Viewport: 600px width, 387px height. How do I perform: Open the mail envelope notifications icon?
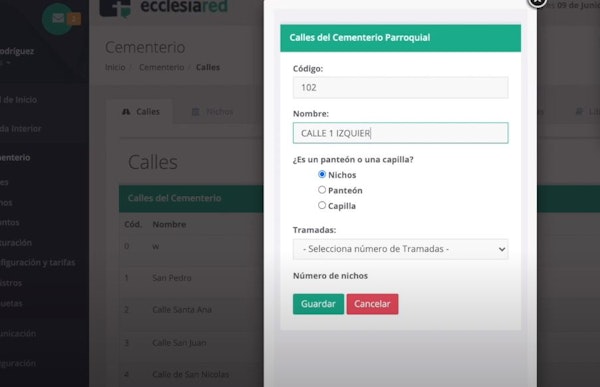(x=58, y=18)
